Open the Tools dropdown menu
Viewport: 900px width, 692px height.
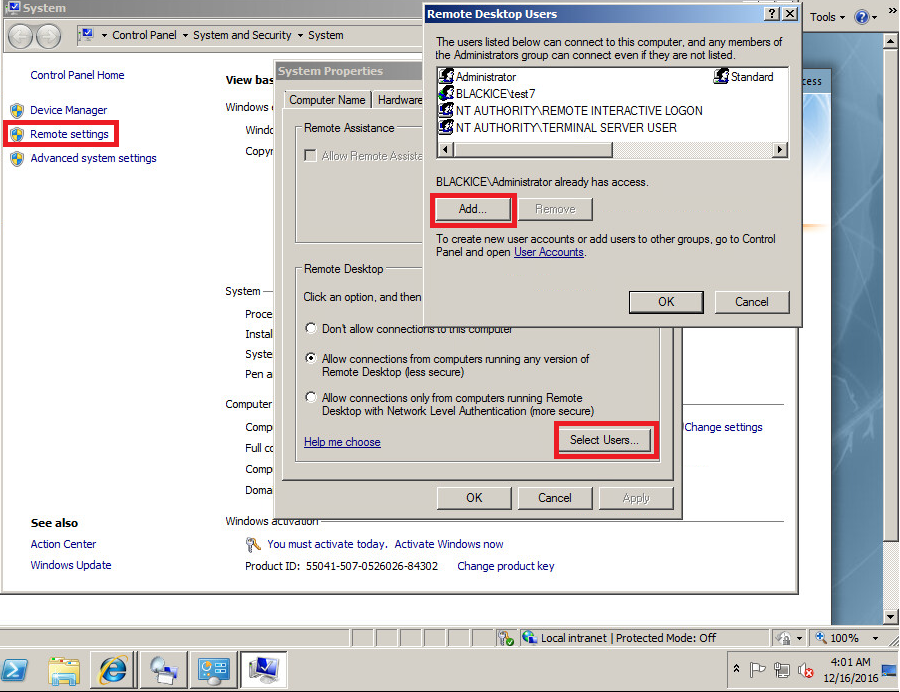pyautogui.click(x=827, y=16)
